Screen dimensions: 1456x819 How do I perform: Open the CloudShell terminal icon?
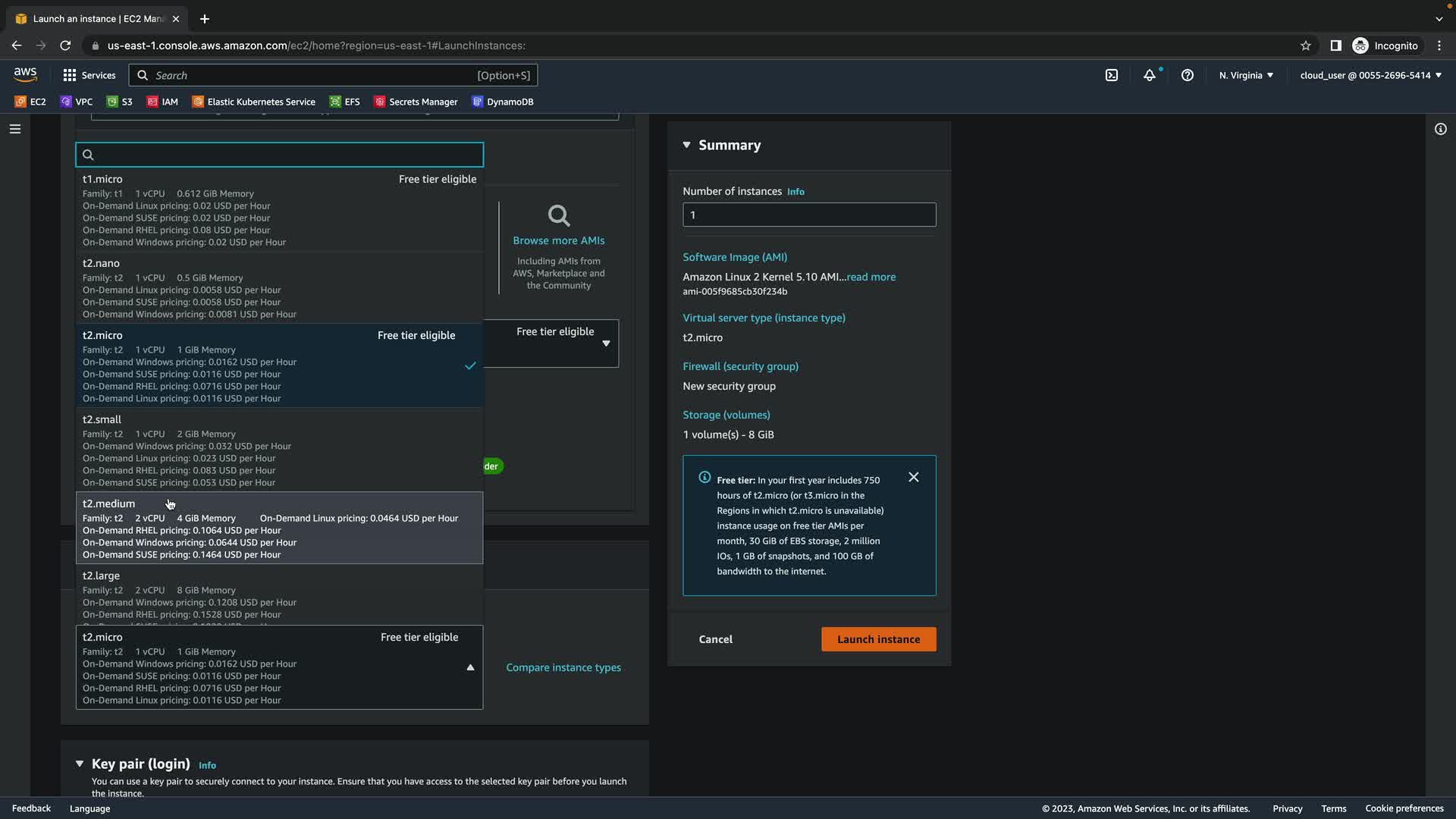click(x=1112, y=75)
